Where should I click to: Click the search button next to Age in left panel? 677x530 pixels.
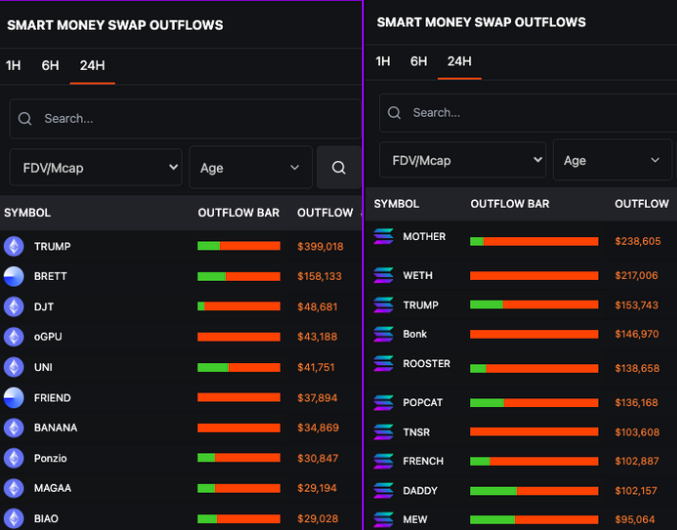[x=339, y=167]
